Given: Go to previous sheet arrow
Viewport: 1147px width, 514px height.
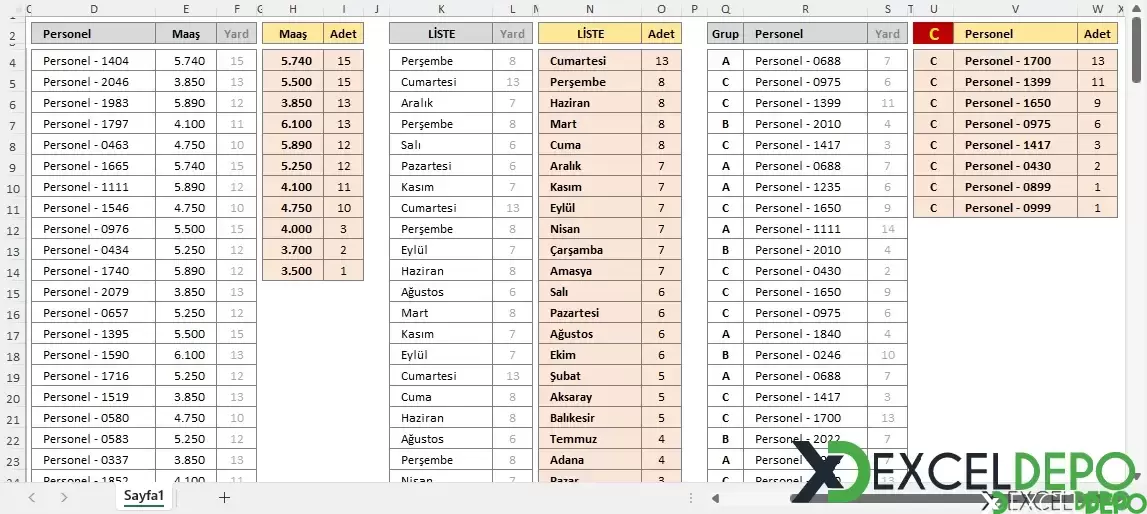Looking at the screenshot, I should point(31,497).
